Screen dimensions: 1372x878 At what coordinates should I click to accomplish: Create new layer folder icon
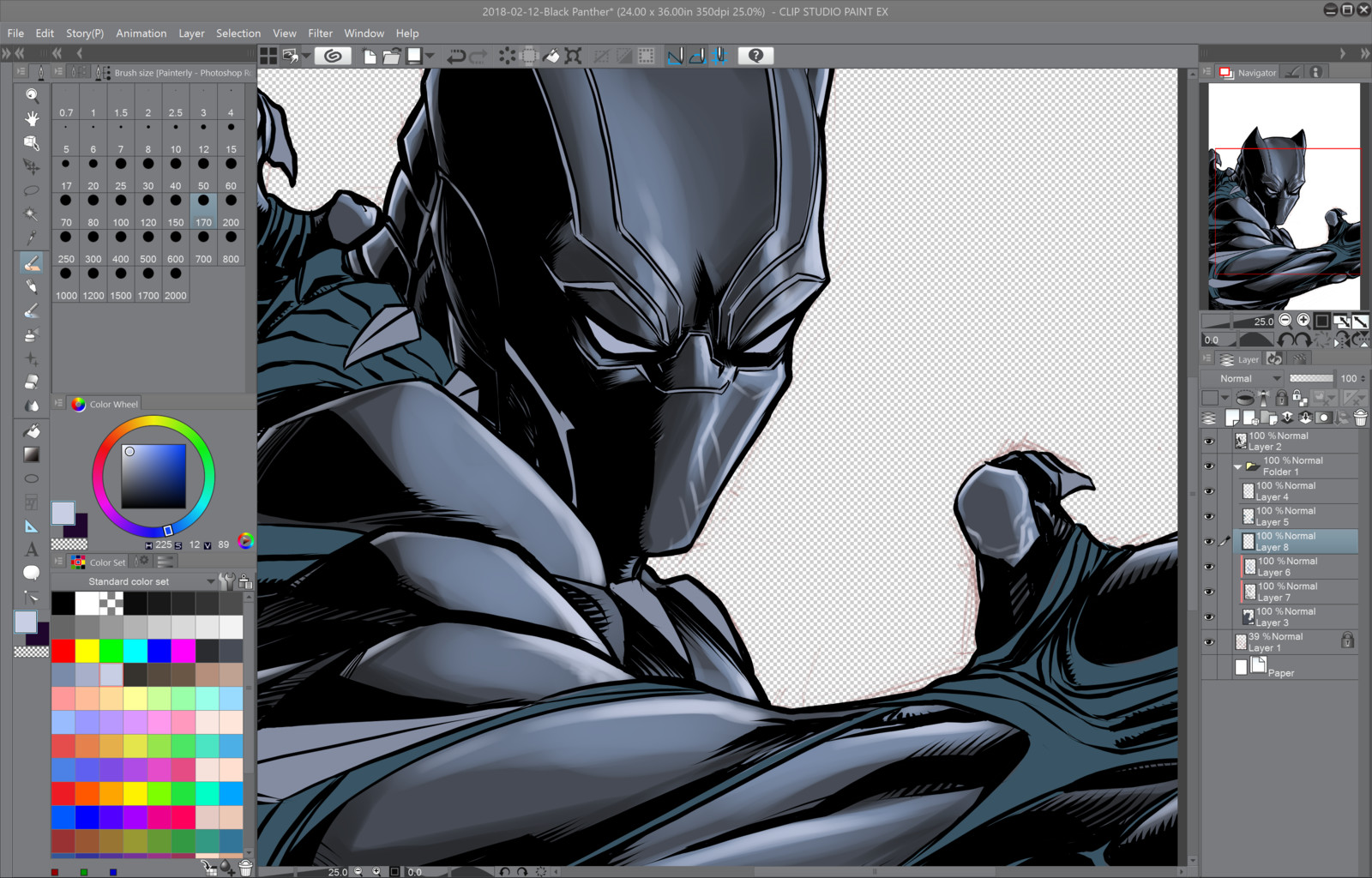point(1269,418)
